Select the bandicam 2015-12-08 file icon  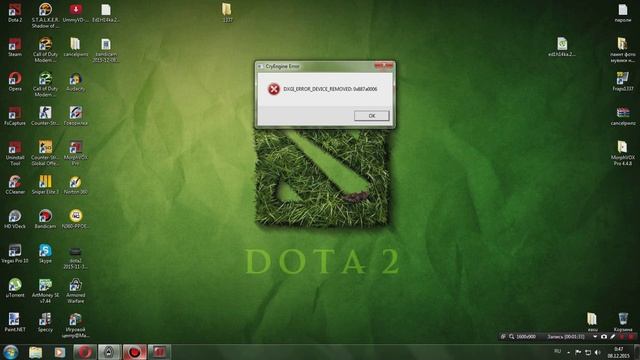(x=106, y=50)
